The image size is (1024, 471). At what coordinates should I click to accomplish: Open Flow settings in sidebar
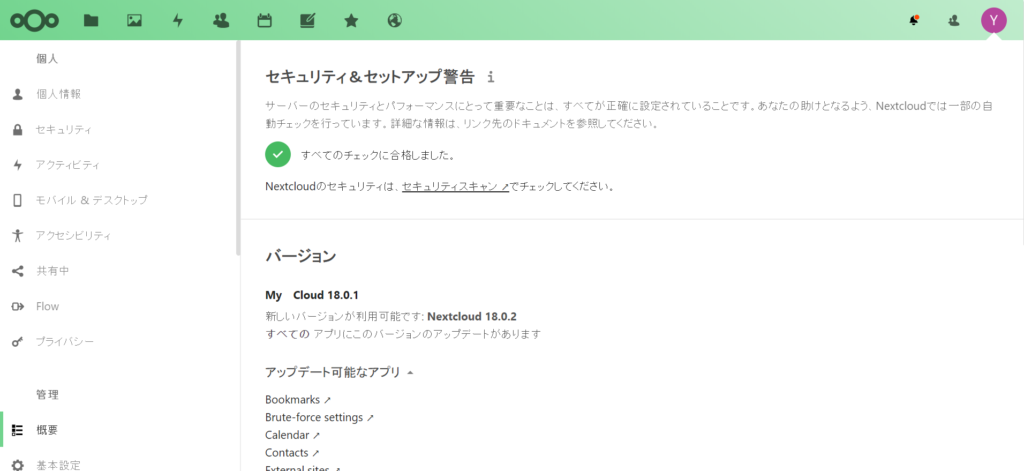coord(47,306)
